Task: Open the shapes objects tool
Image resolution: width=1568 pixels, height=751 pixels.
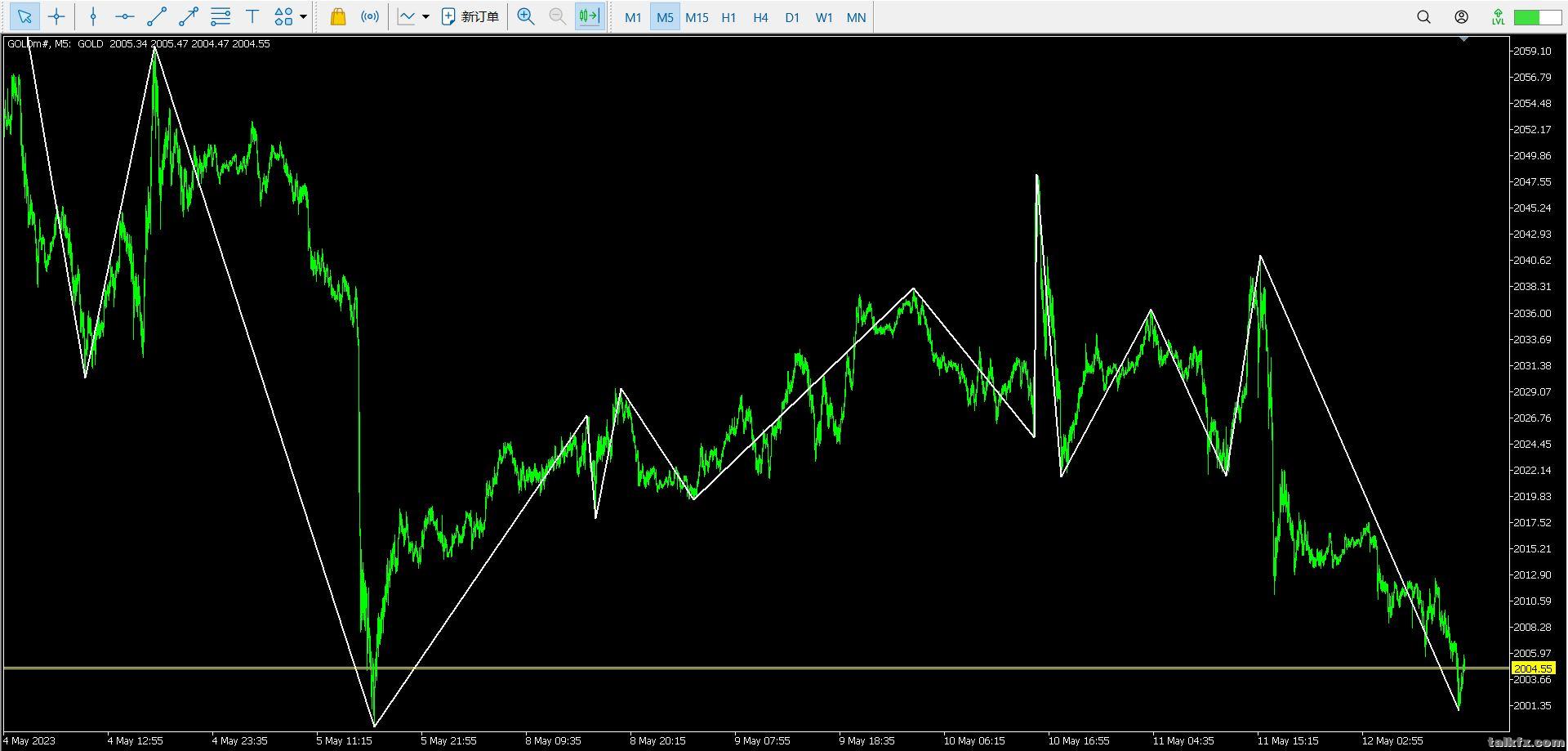Action: tap(283, 16)
